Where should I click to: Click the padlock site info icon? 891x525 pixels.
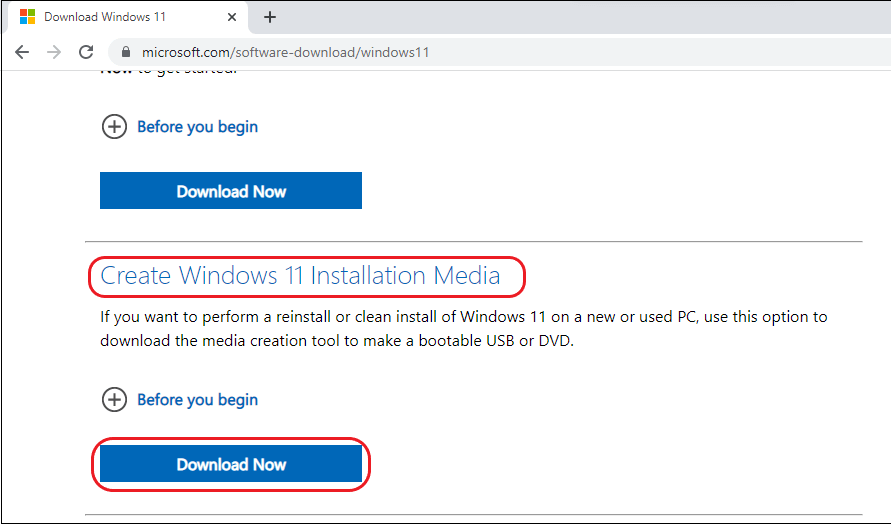click(126, 52)
